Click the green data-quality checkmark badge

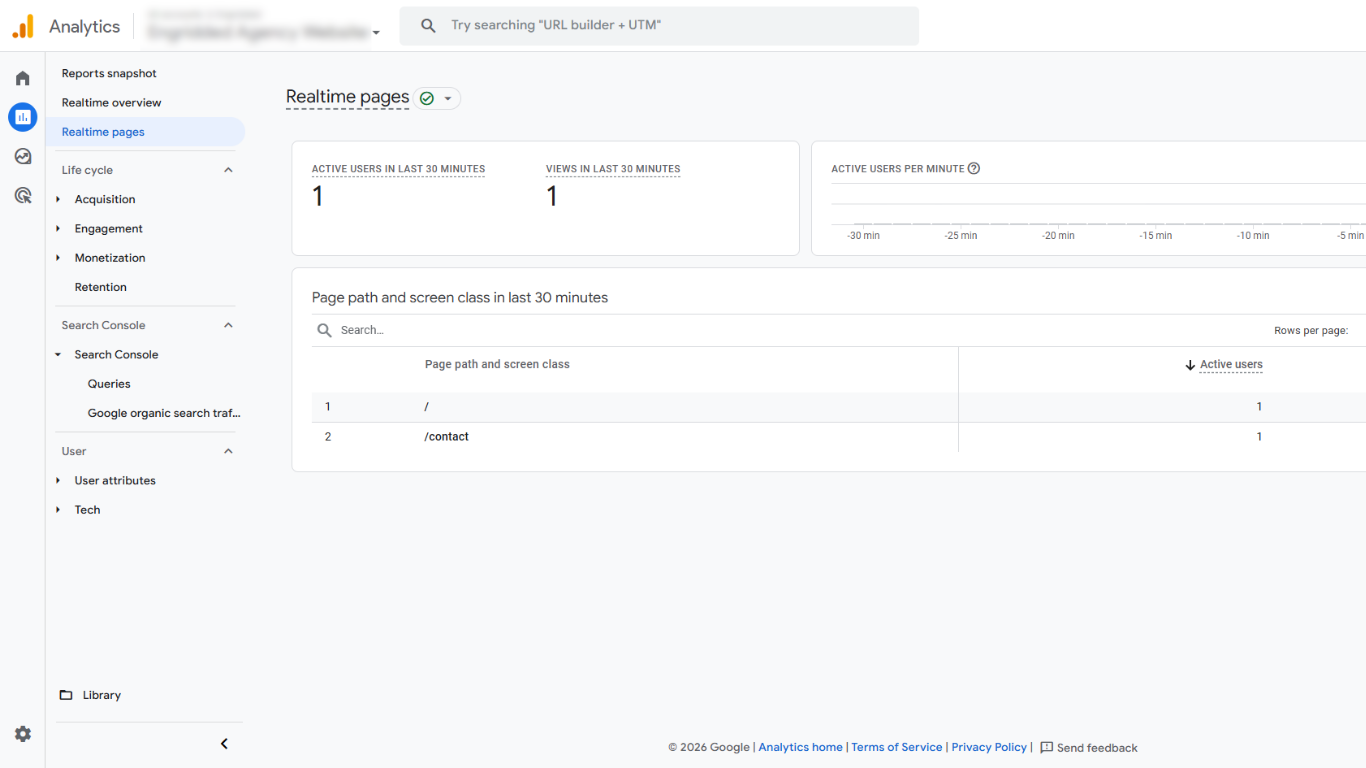coord(426,98)
